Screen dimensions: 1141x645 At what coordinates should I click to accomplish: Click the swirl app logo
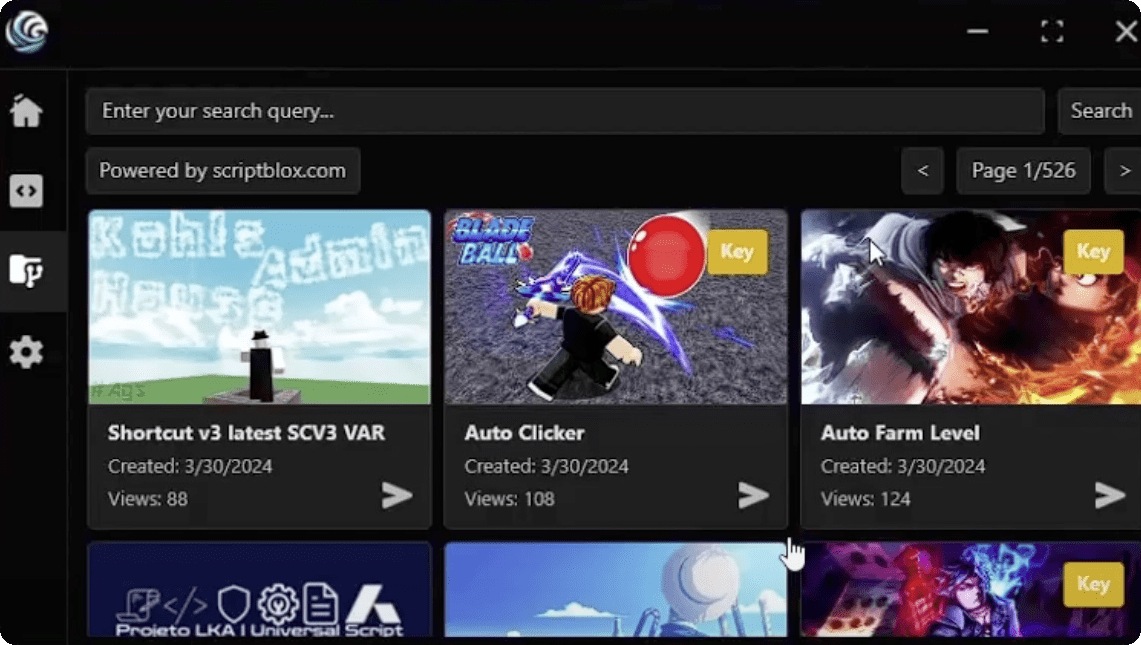(x=26, y=31)
